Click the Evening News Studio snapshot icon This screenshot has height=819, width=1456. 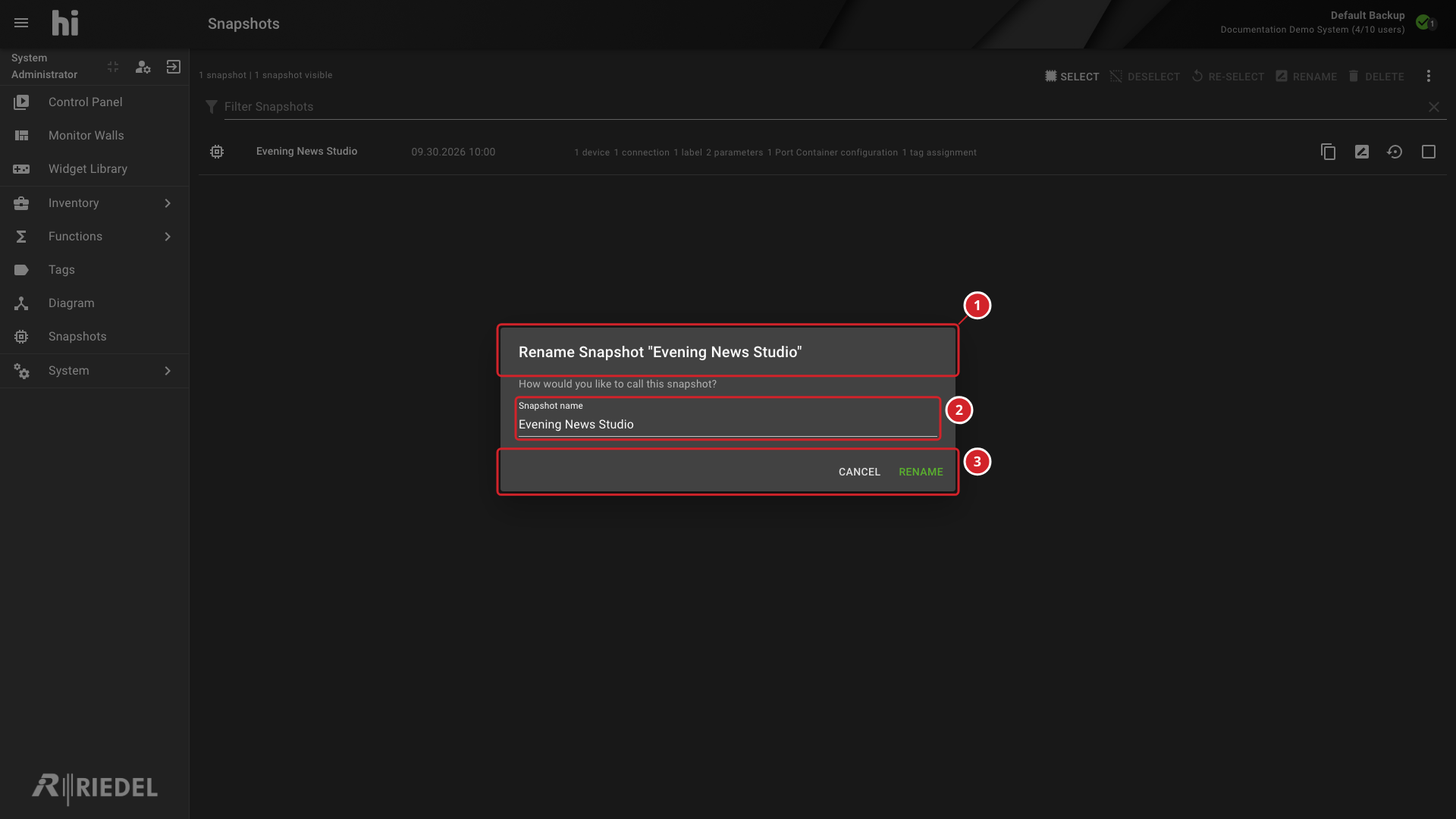(217, 152)
